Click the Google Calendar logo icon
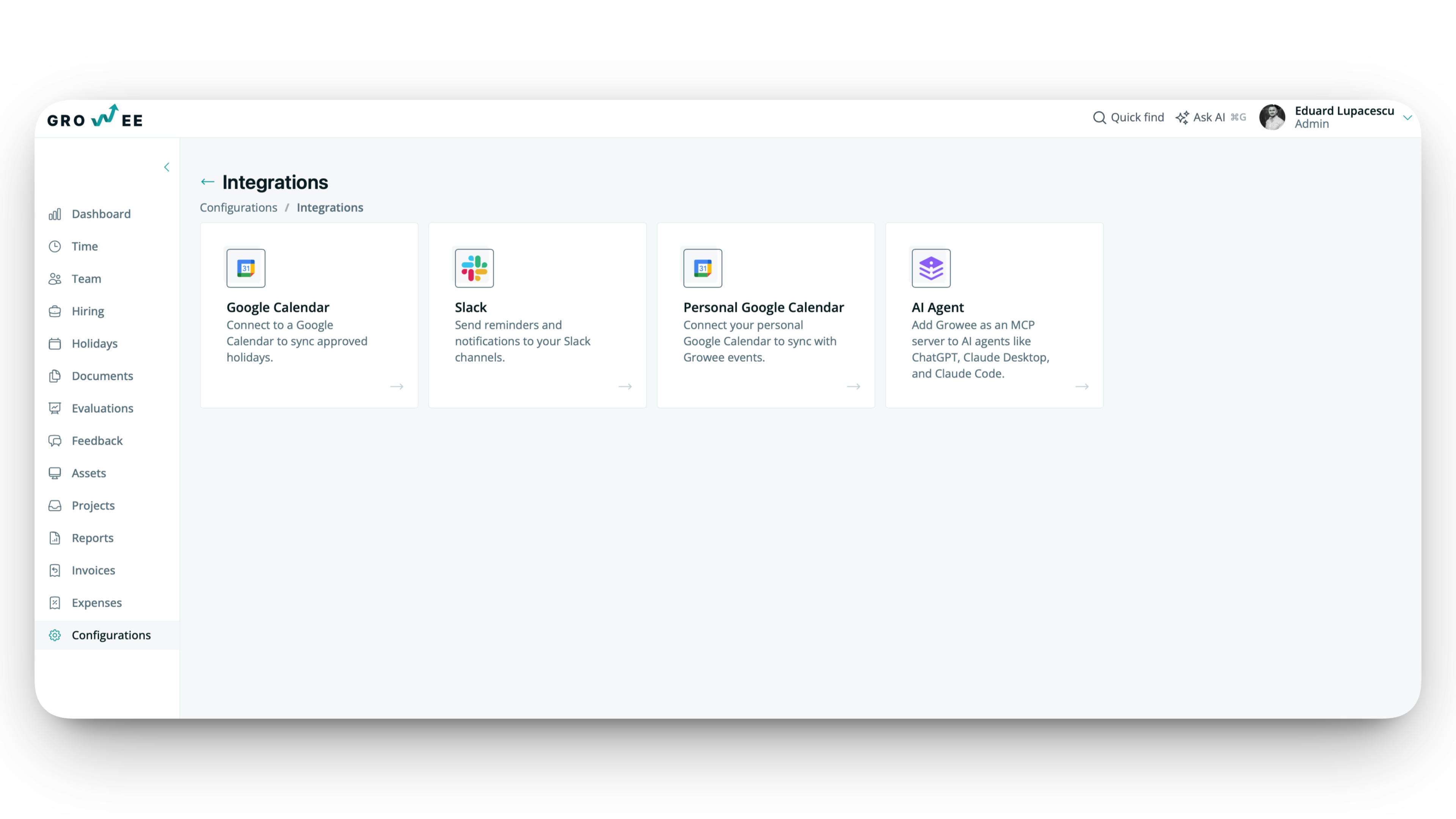This screenshot has height=819, width=1456. point(246,268)
